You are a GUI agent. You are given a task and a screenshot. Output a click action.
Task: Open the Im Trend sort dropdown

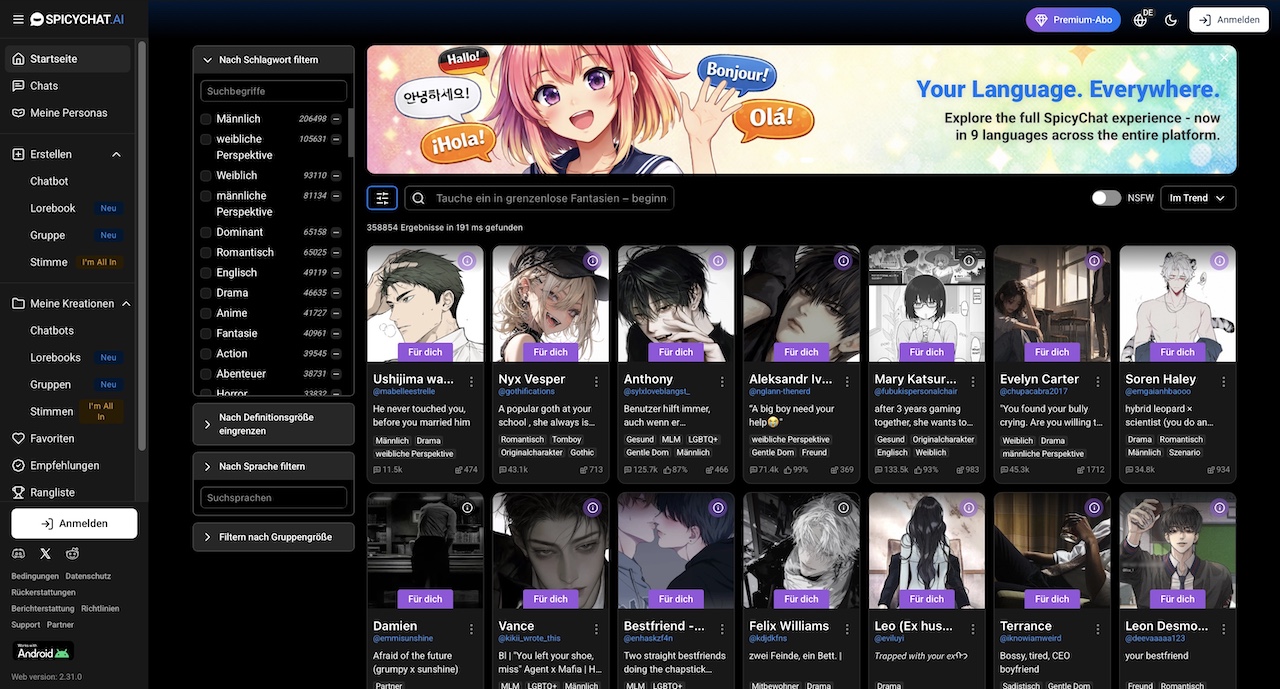pos(1198,198)
